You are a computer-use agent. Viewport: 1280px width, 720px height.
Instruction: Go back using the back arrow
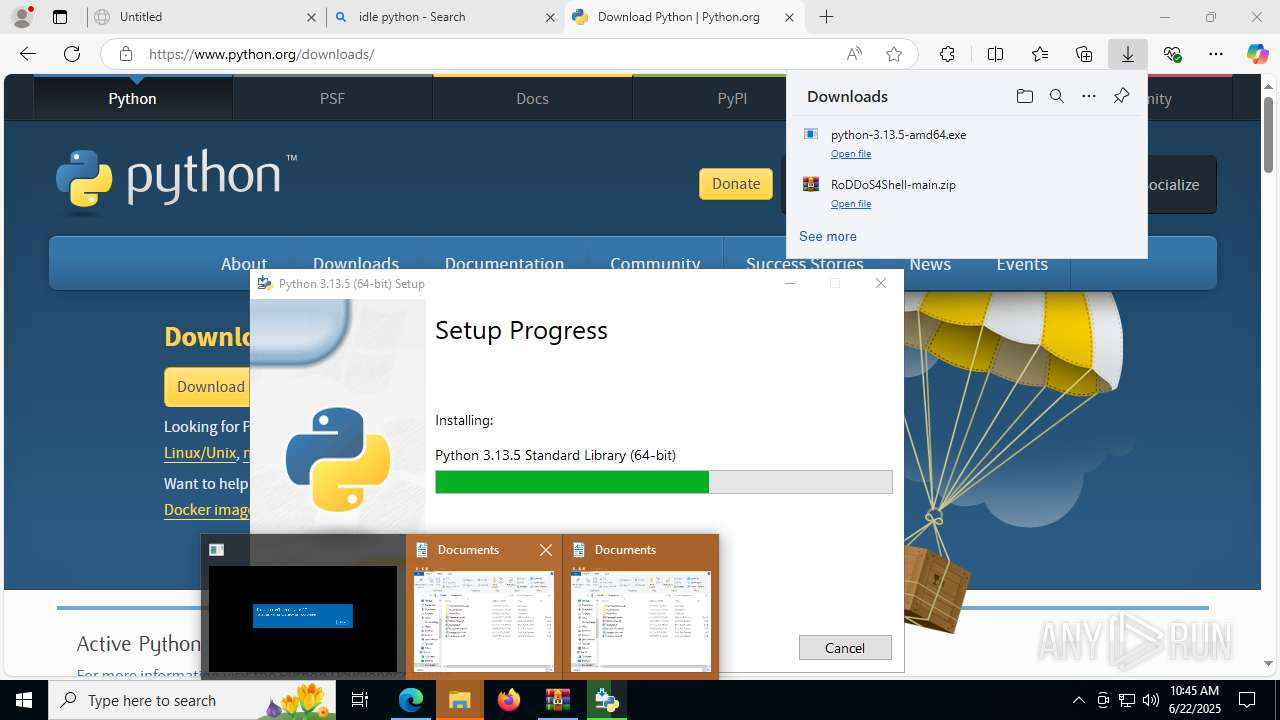(x=28, y=54)
